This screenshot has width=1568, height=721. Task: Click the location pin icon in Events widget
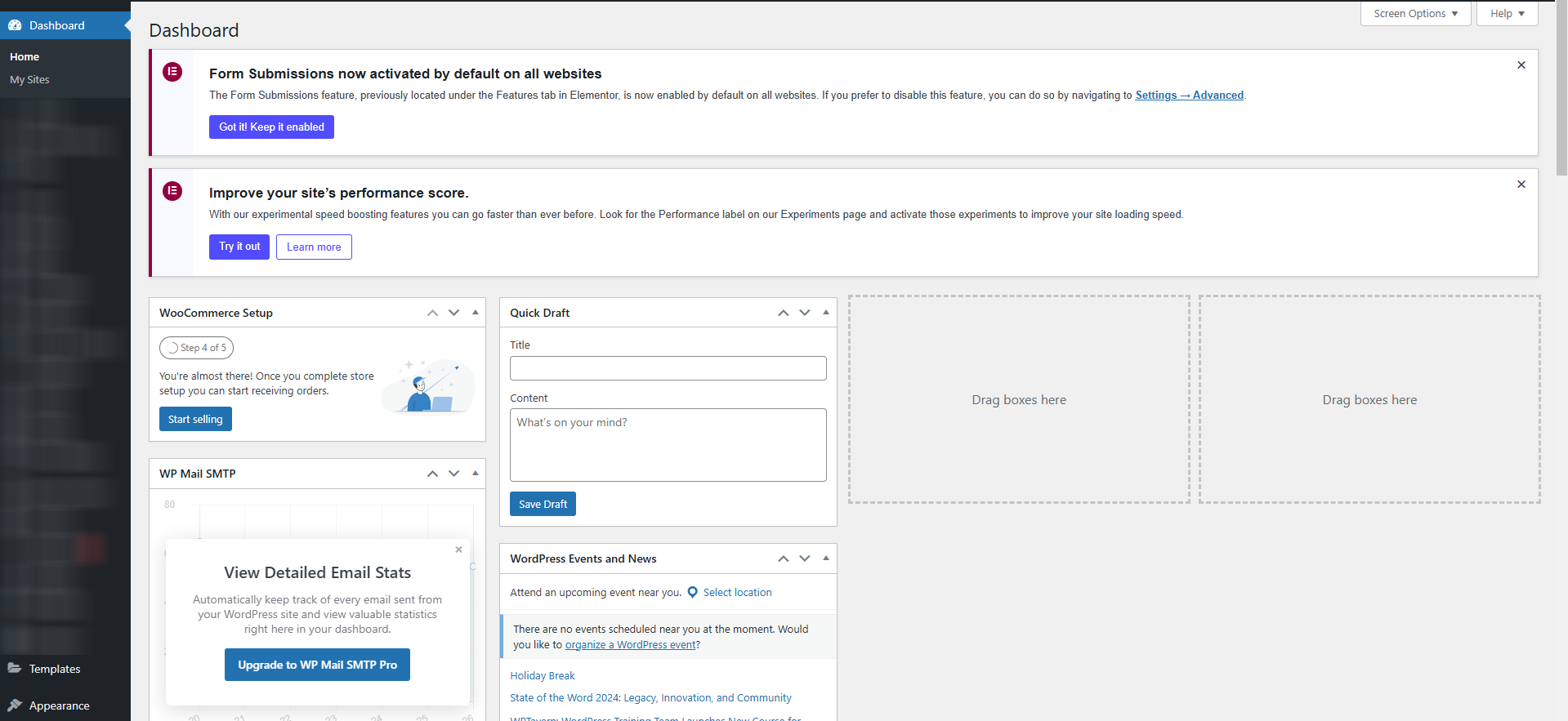tap(693, 593)
